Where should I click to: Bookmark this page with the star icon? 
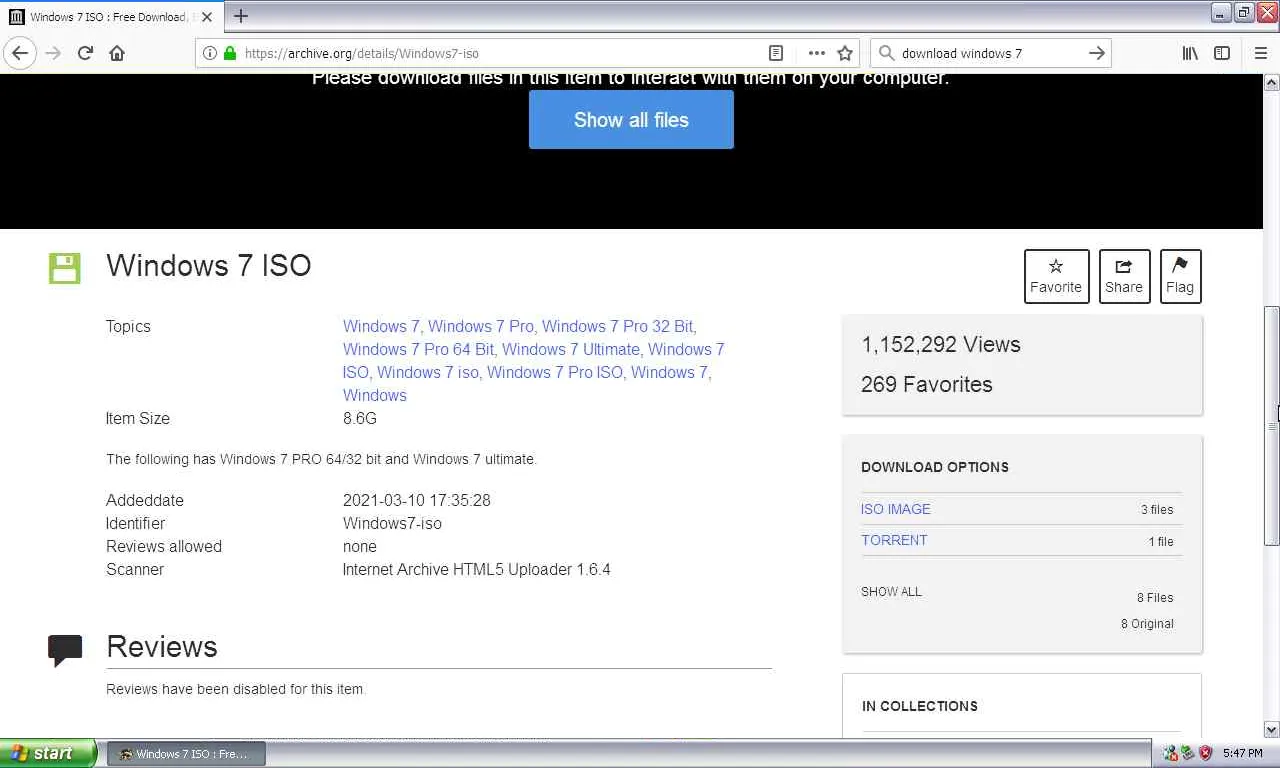tap(845, 54)
